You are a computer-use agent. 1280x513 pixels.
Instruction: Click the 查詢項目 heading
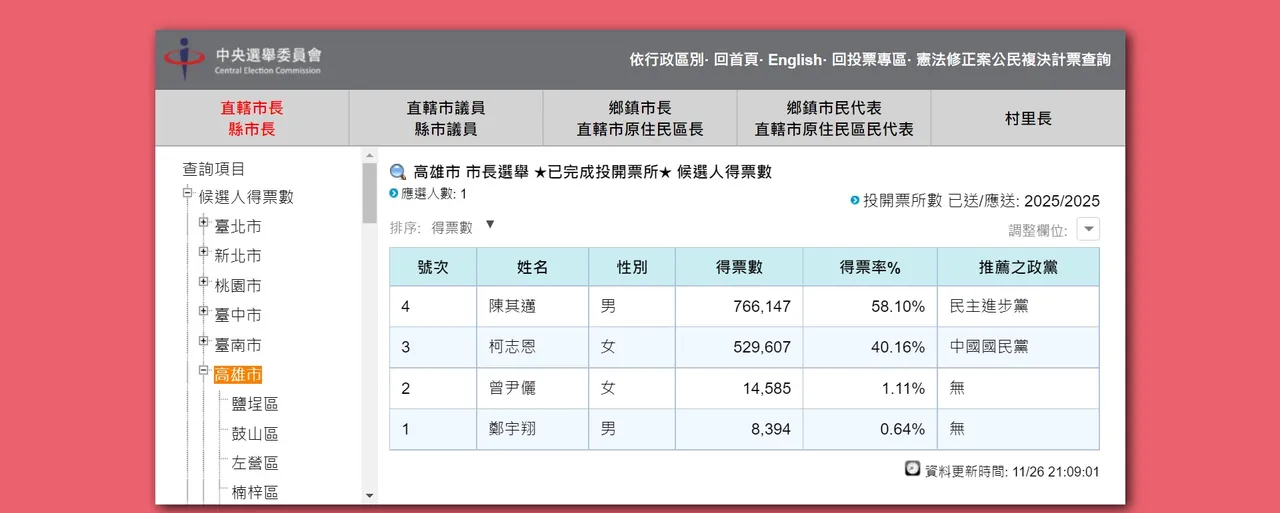pos(213,170)
